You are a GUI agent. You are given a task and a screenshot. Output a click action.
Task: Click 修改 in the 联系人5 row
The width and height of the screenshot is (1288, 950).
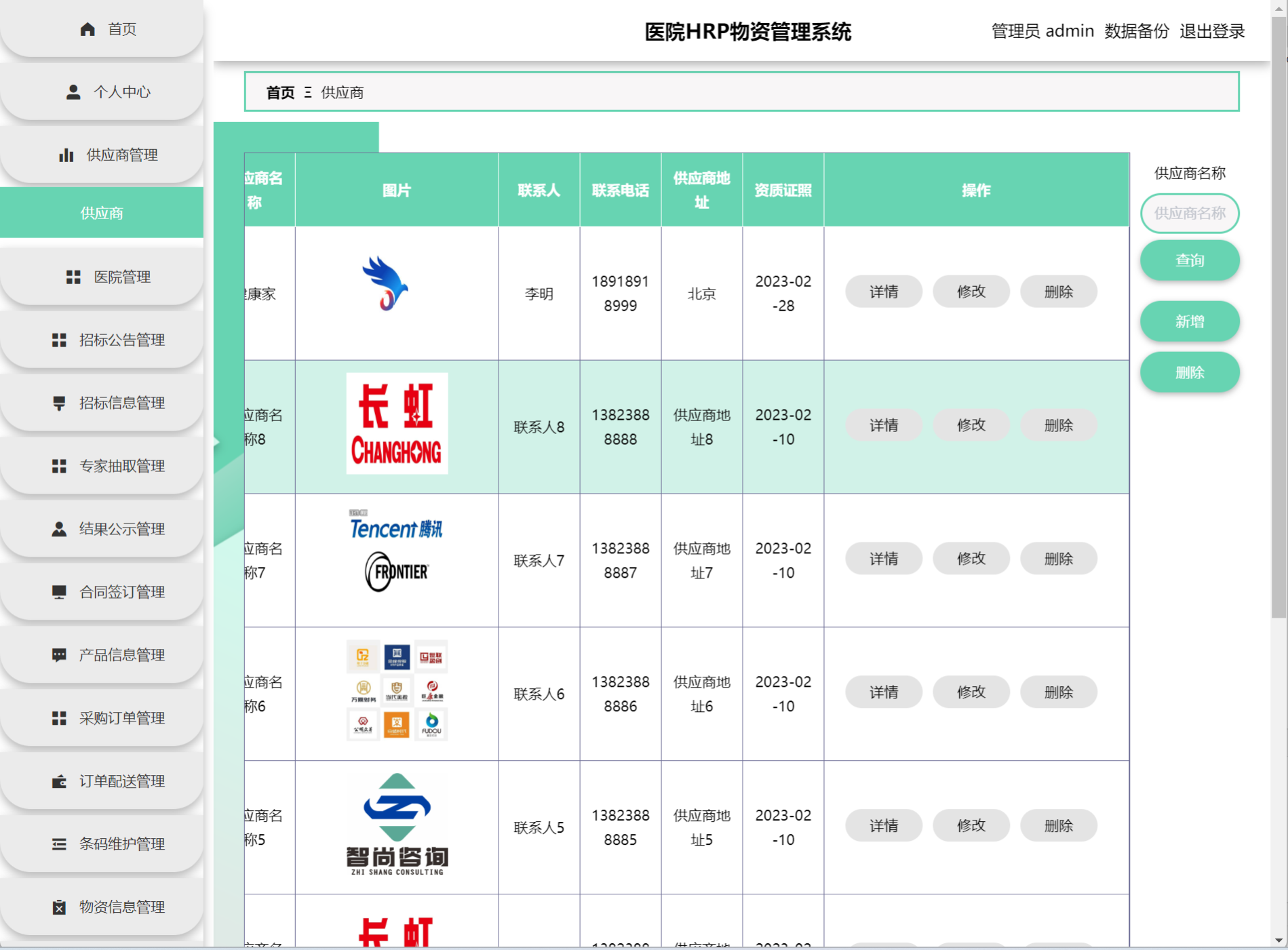click(x=971, y=826)
